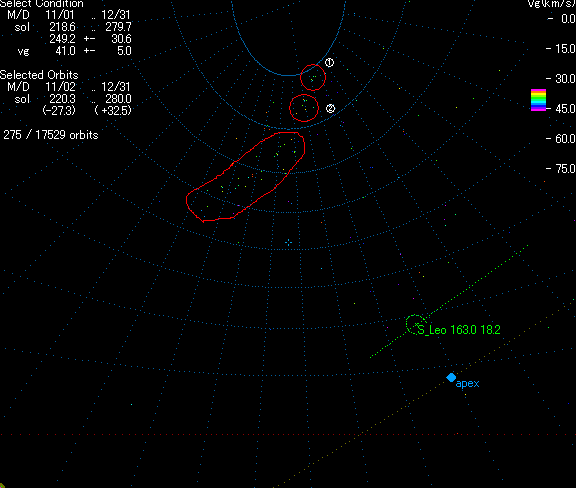
Task: Click the large elongated red outlined region
Action: point(245,177)
